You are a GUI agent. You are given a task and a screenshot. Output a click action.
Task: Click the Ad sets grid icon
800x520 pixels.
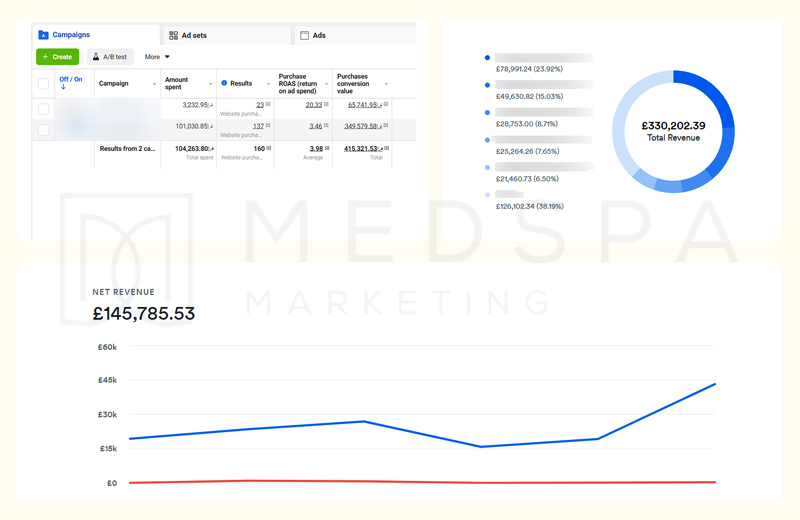coord(173,35)
